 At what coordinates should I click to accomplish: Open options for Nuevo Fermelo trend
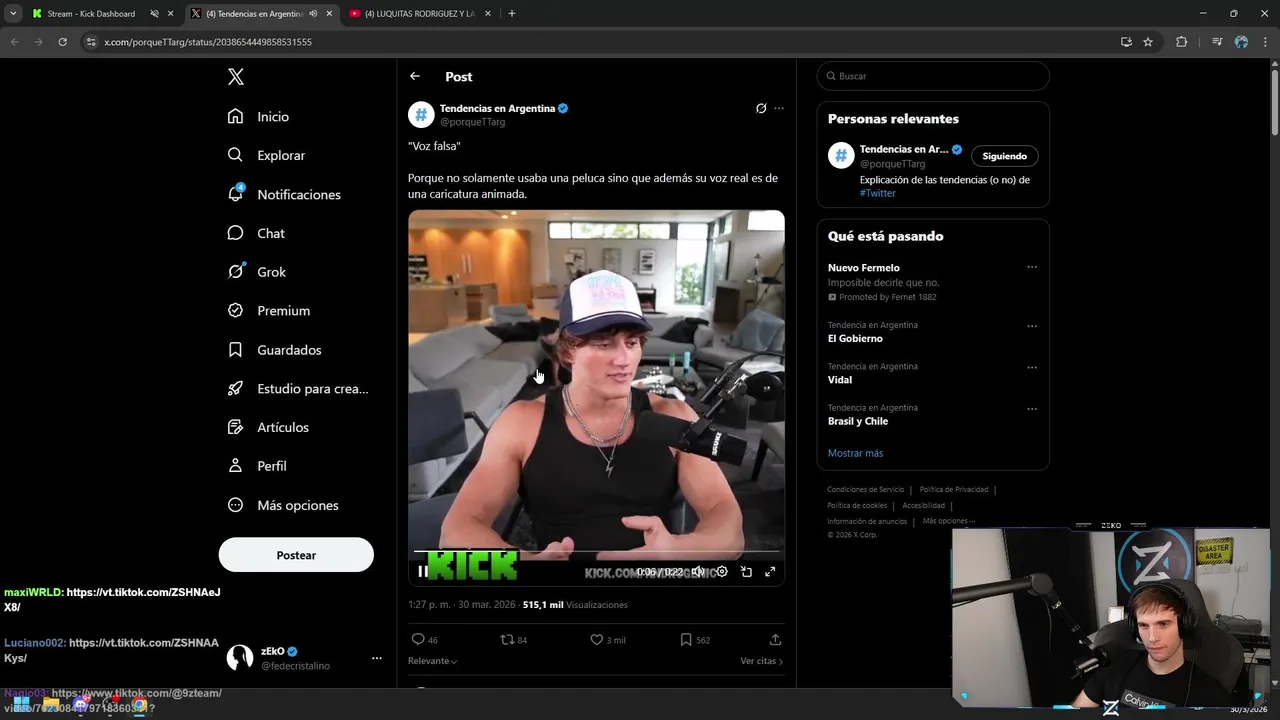1032,267
